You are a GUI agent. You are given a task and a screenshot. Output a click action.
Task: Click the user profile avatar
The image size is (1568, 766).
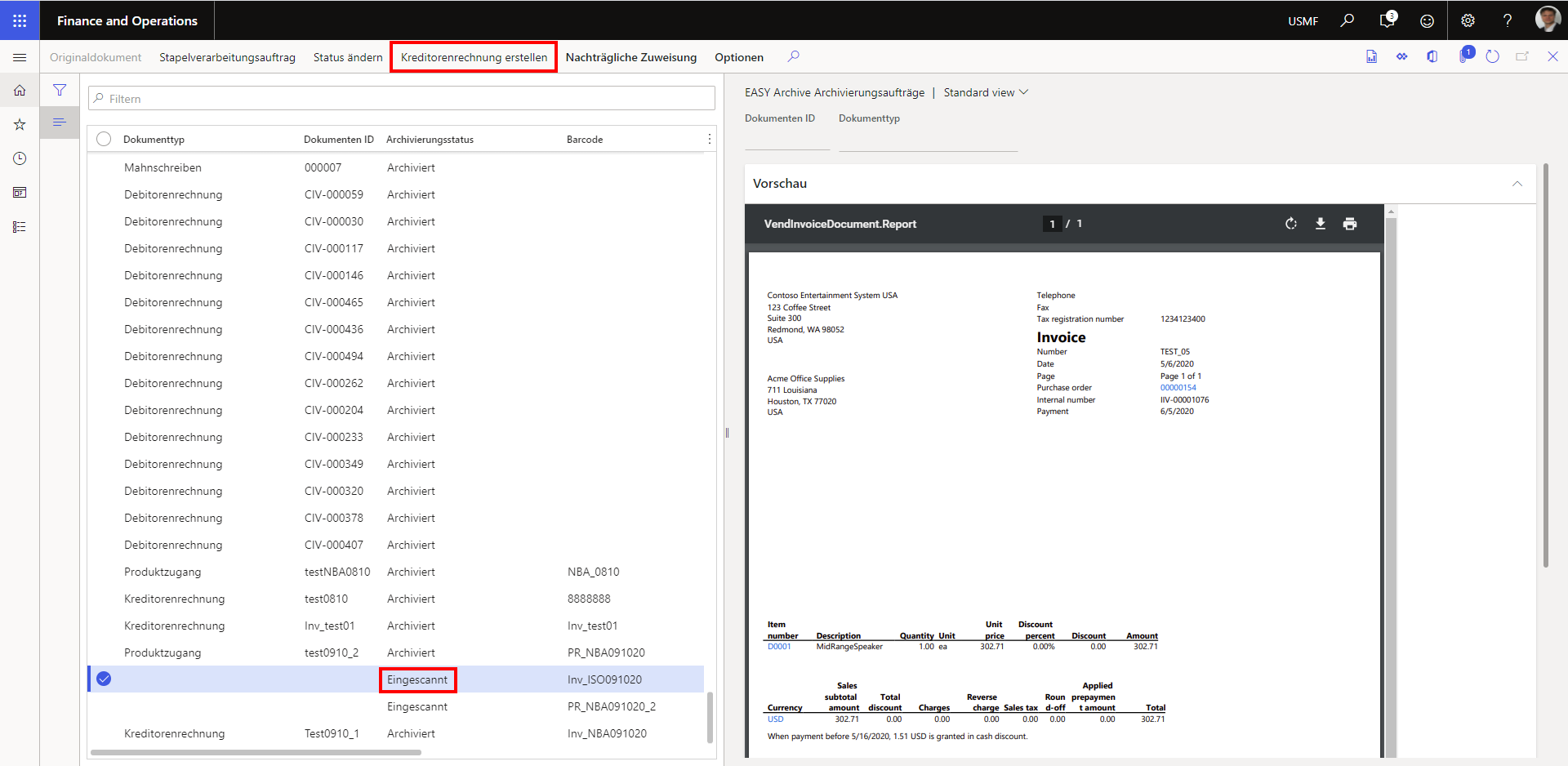click(x=1548, y=20)
